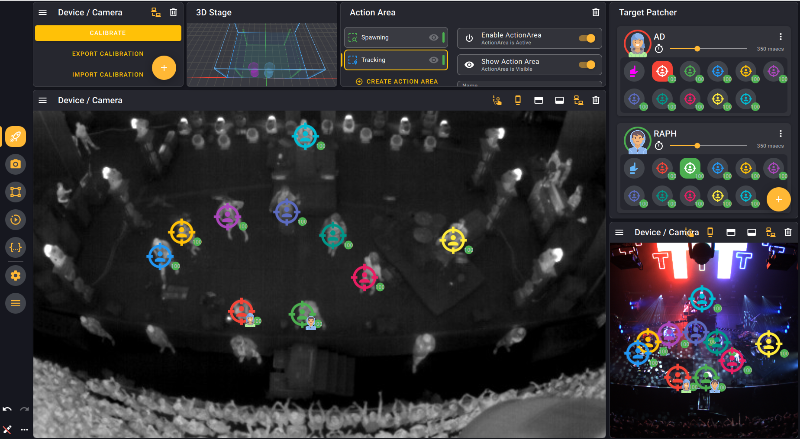Click the rocket icon in left sidebar
Image resolution: width=800 pixels, height=439 pixels.
[x=16, y=137]
